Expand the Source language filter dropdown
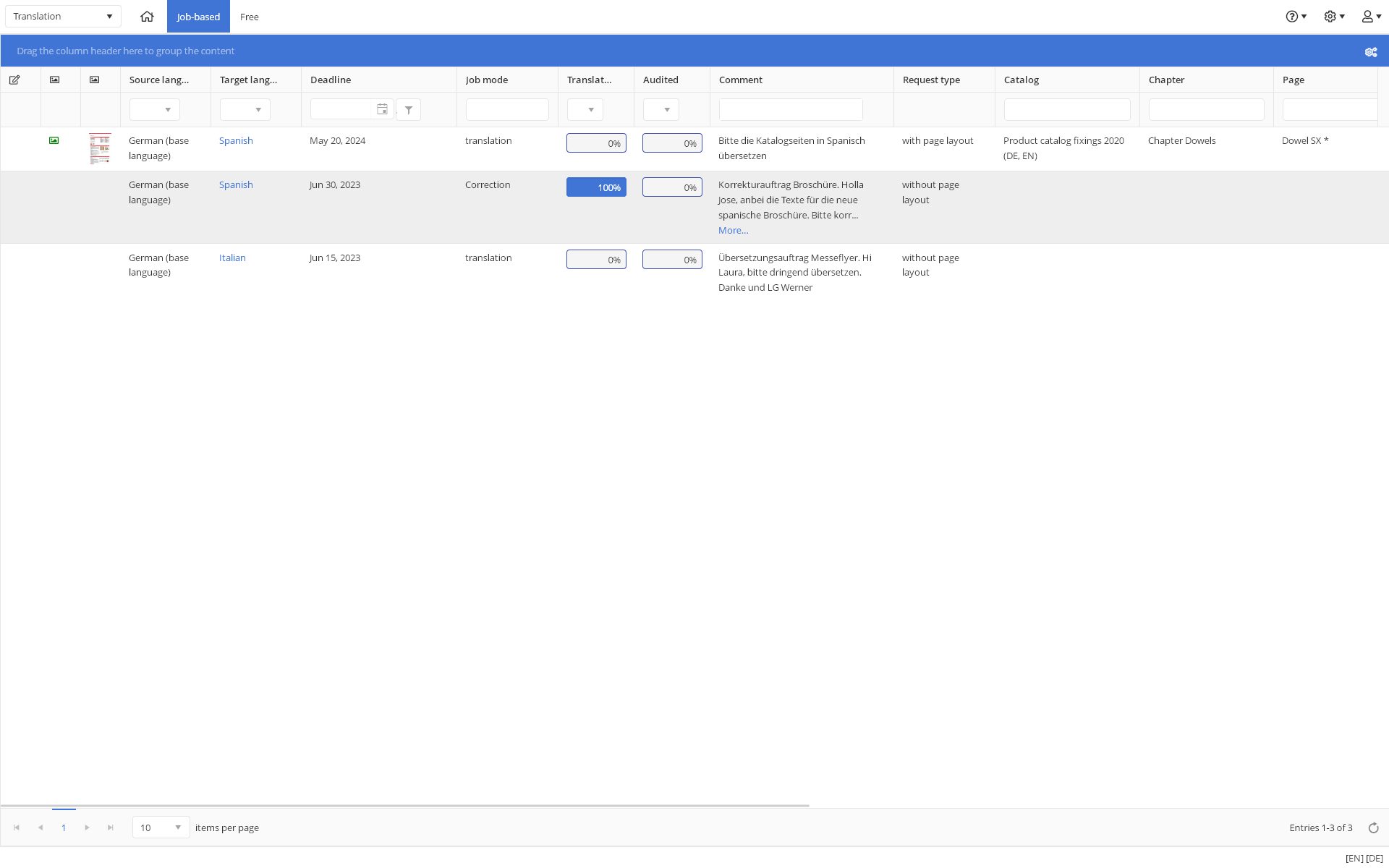Viewport: 1389px width, 868px height. pyautogui.click(x=155, y=110)
